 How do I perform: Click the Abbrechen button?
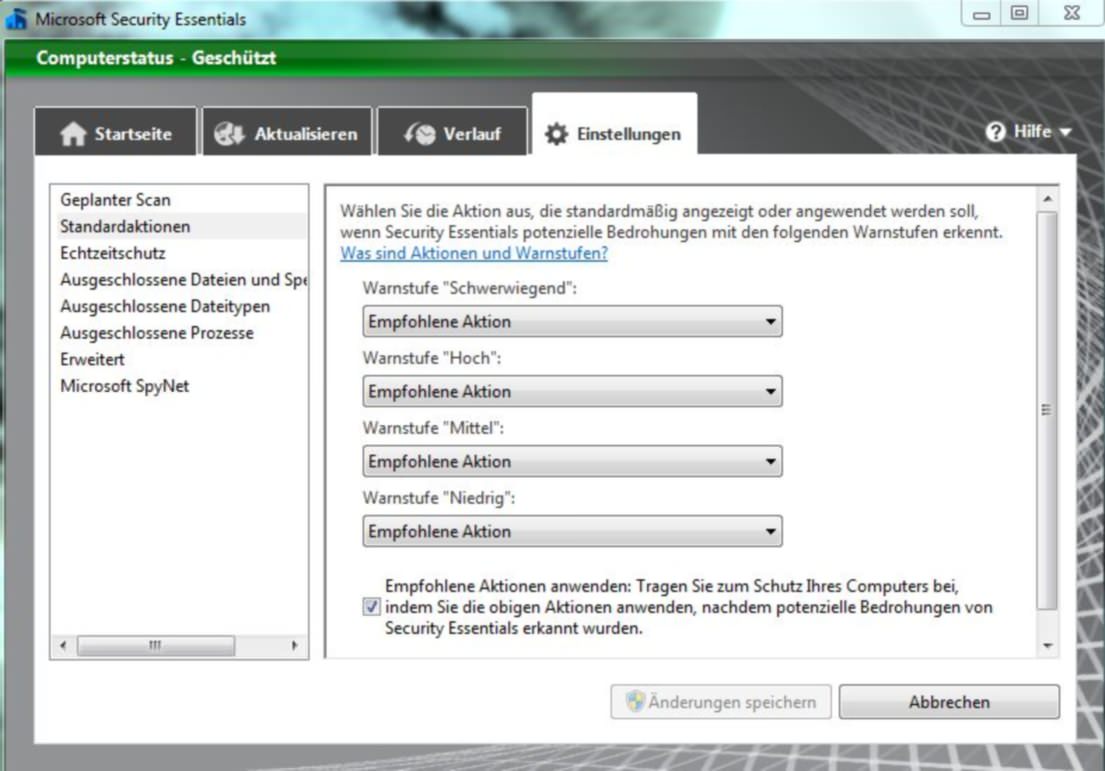coord(949,702)
